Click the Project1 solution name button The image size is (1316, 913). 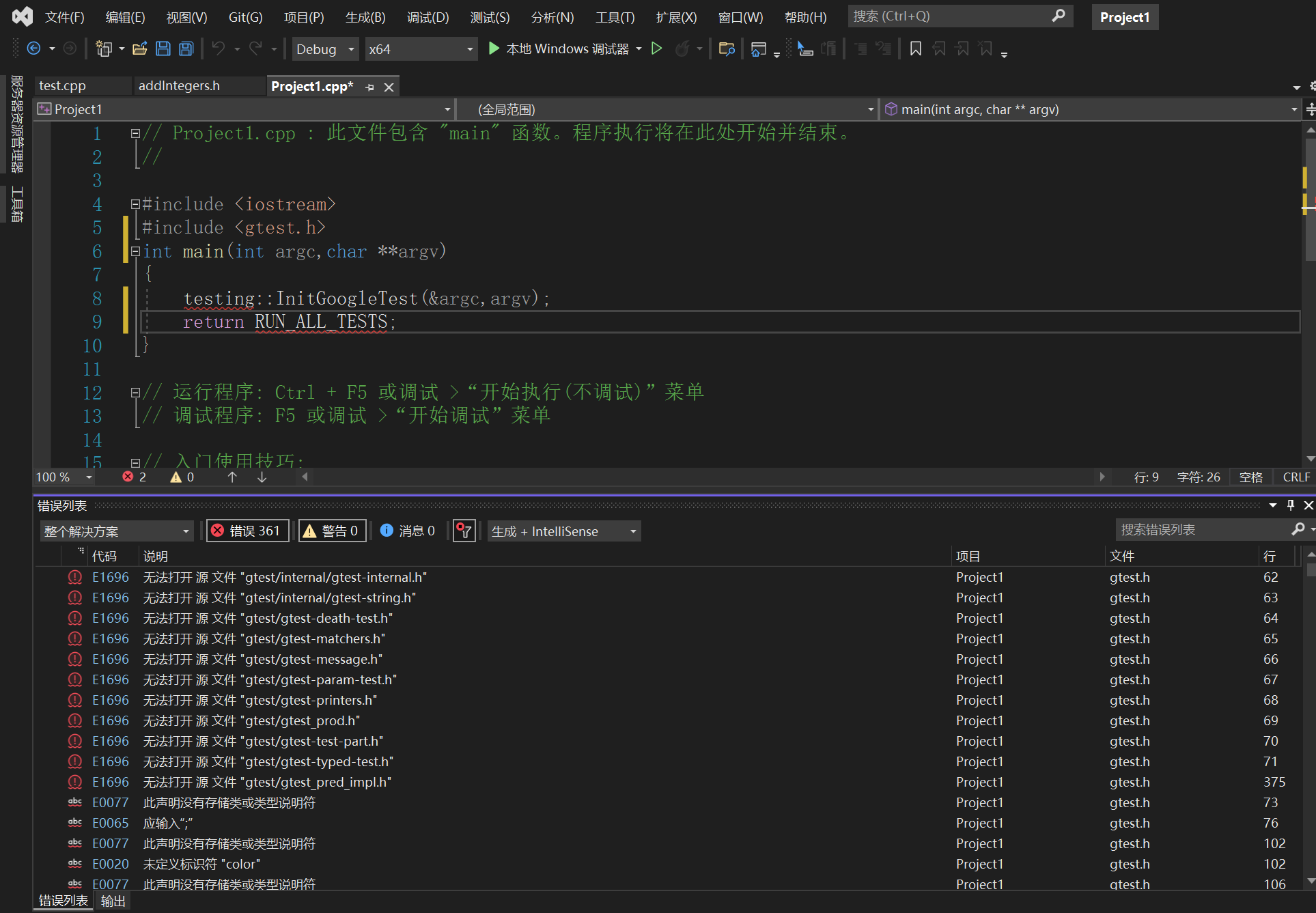[x=1124, y=17]
